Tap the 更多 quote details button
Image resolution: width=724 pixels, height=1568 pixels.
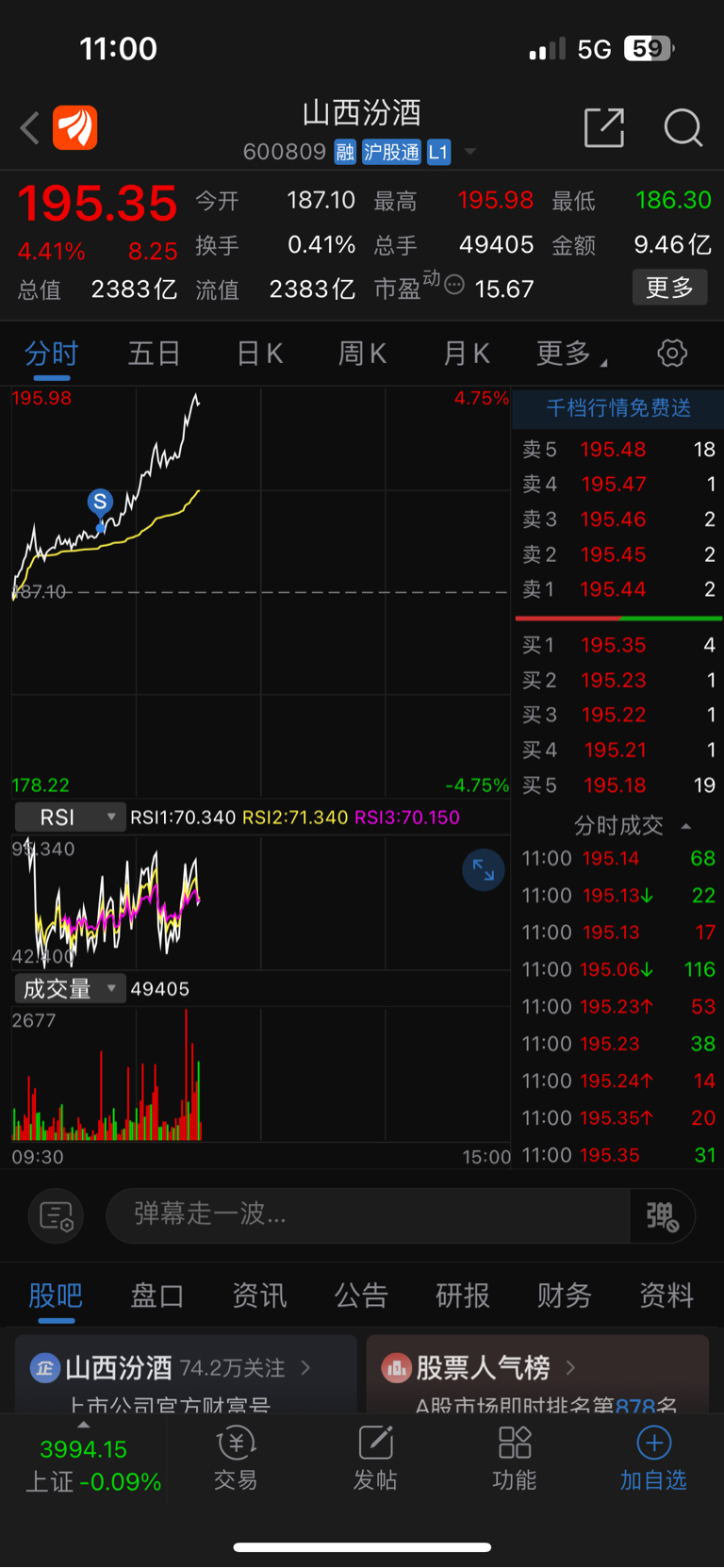tap(669, 288)
